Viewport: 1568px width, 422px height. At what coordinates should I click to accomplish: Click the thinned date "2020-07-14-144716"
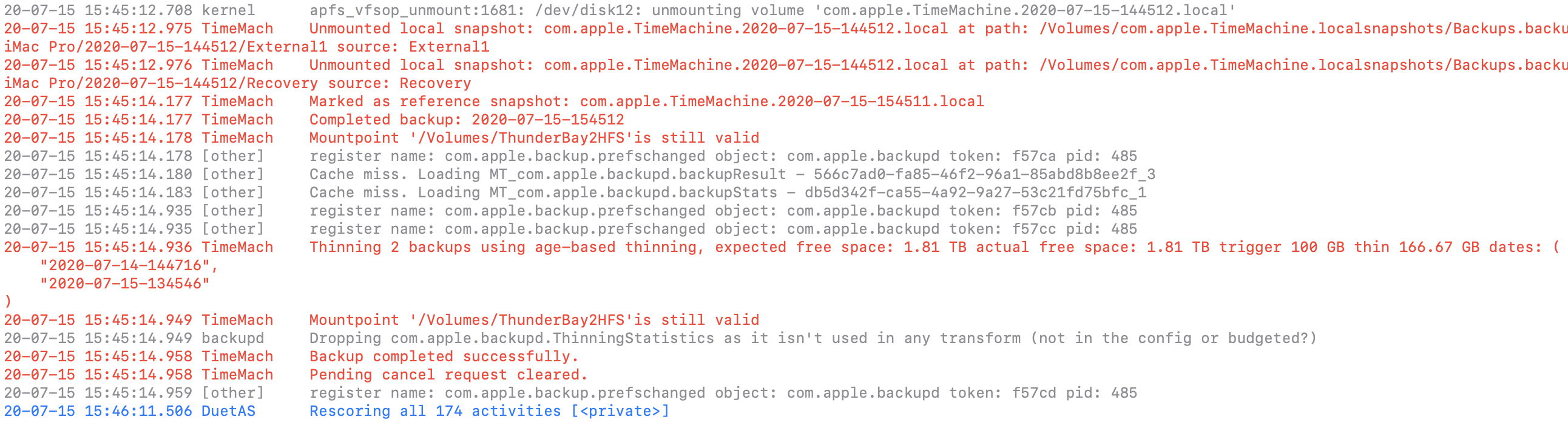[x=129, y=265]
